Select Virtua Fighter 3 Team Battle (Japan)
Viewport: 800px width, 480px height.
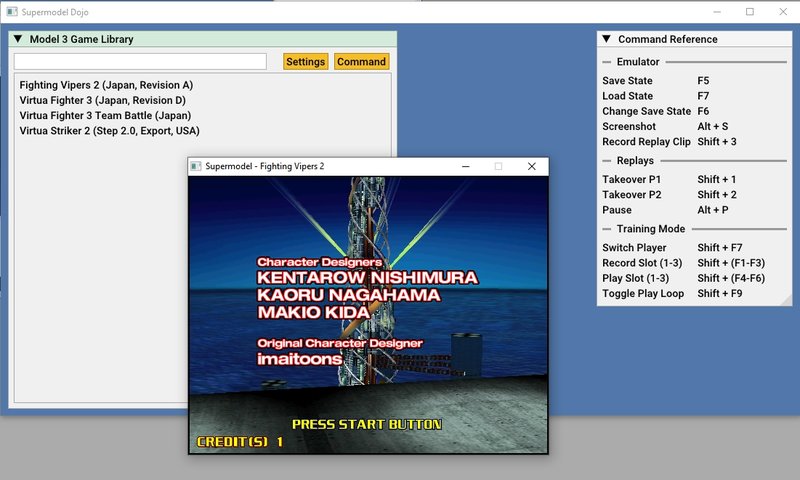pos(105,116)
